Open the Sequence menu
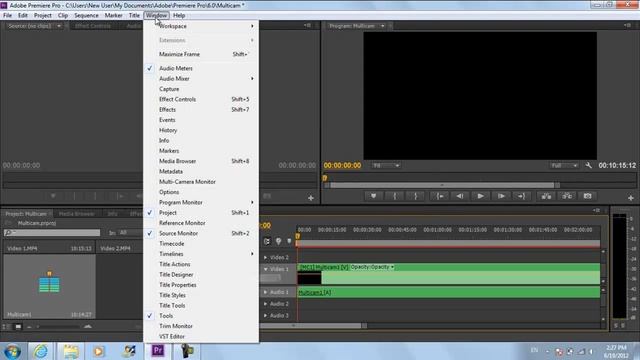Image resolution: width=640 pixels, height=360 pixels. [86, 16]
